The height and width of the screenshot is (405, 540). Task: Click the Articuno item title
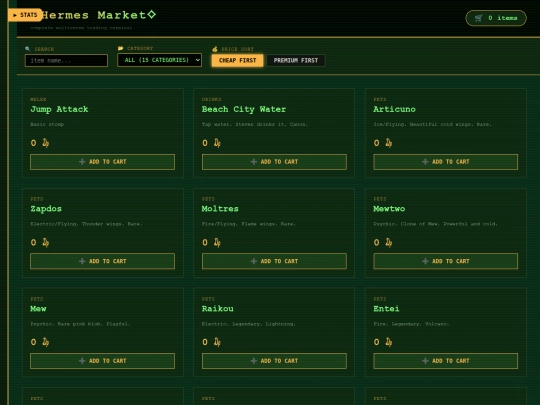point(394,109)
